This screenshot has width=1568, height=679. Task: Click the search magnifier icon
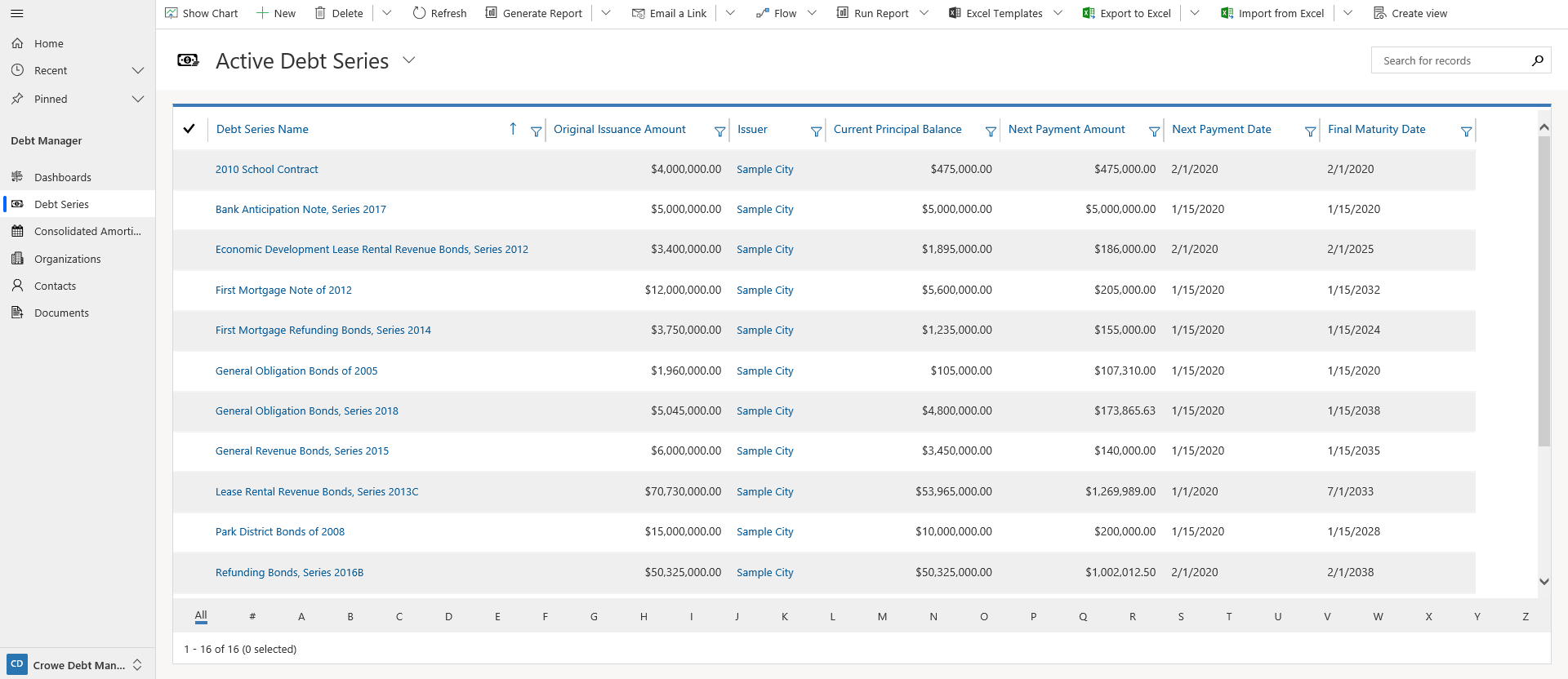point(1537,60)
